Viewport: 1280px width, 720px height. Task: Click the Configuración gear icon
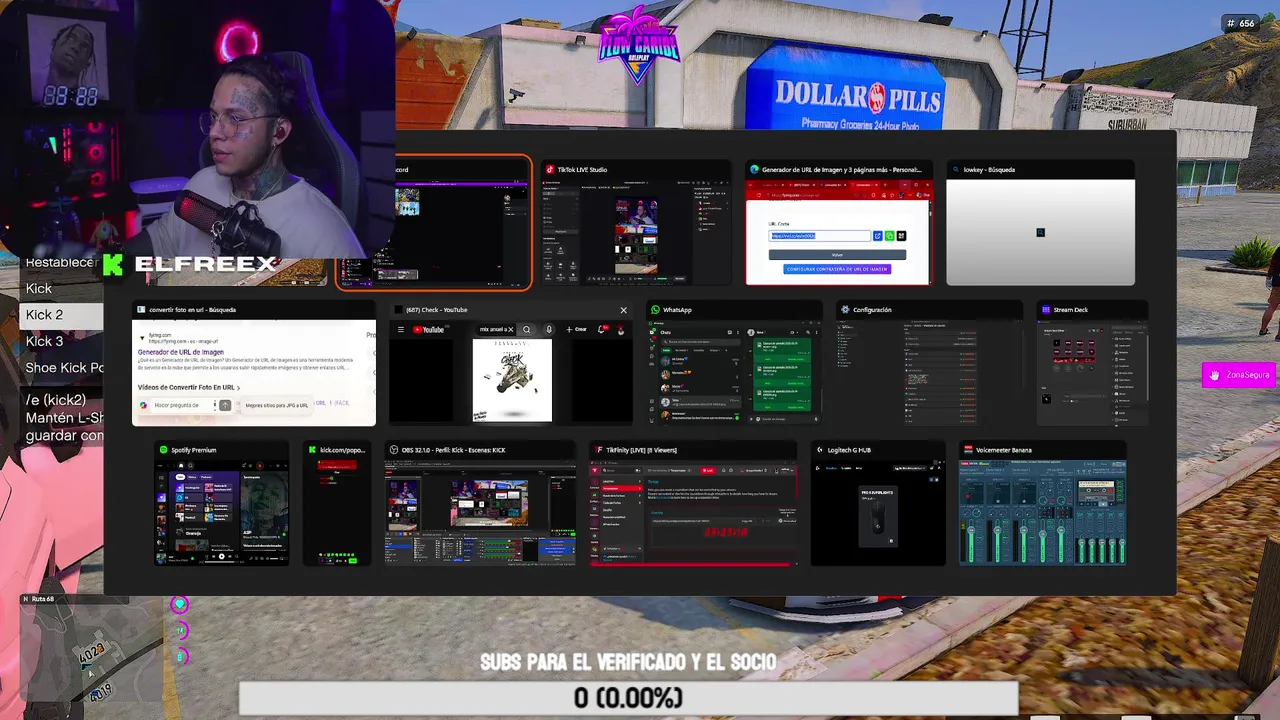point(845,310)
